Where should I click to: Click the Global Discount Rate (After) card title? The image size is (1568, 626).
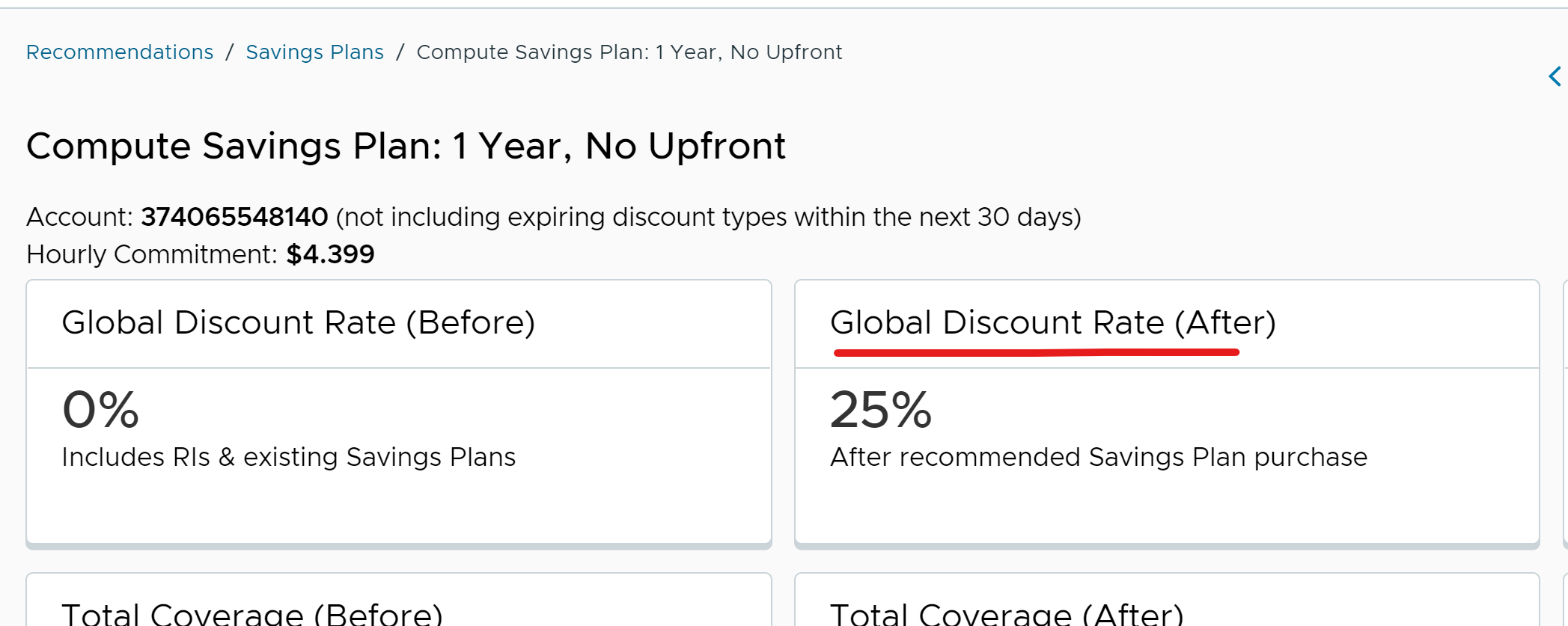[x=1052, y=322]
